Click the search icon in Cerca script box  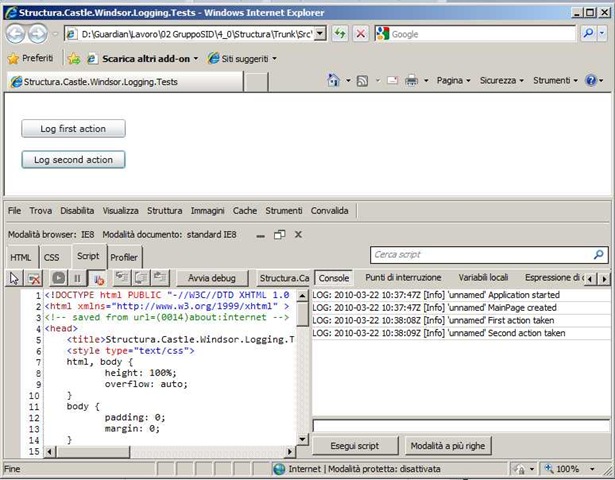click(x=599, y=255)
